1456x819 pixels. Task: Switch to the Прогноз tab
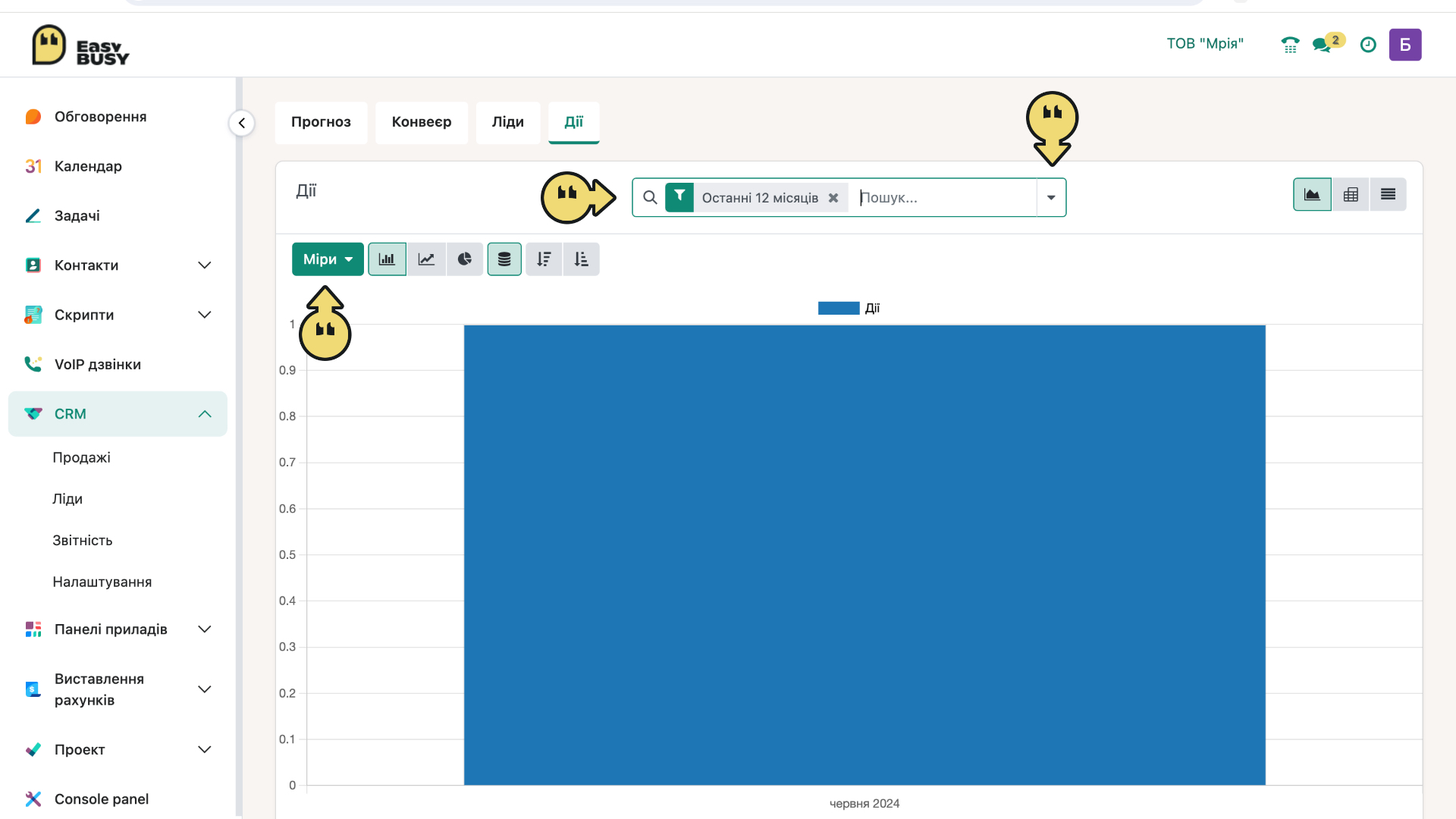tap(321, 122)
